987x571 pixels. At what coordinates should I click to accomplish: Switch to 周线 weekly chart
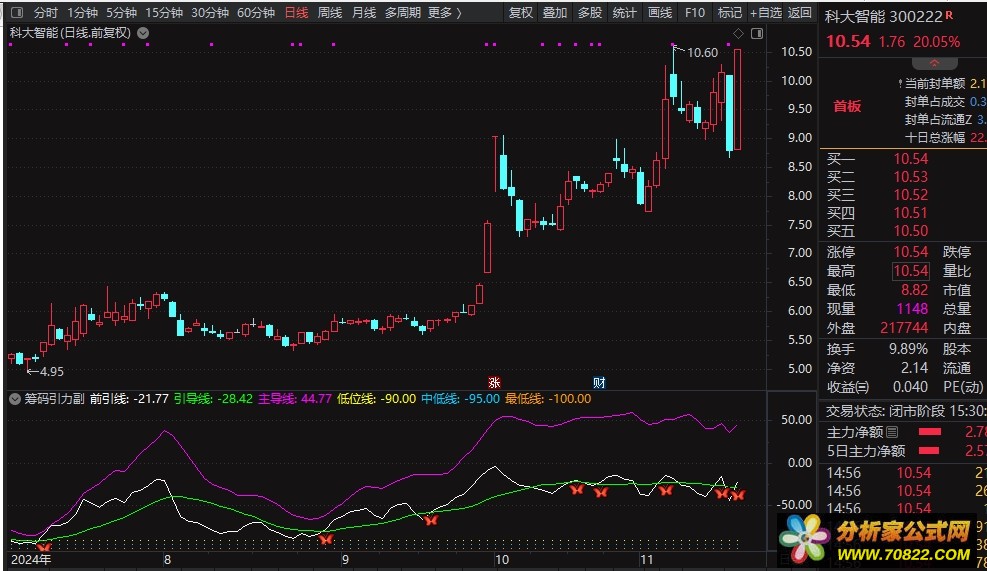pyautogui.click(x=330, y=13)
